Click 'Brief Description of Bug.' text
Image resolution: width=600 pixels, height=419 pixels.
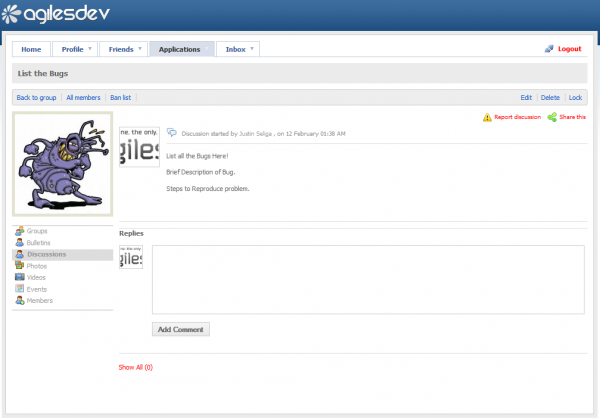(x=201, y=172)
